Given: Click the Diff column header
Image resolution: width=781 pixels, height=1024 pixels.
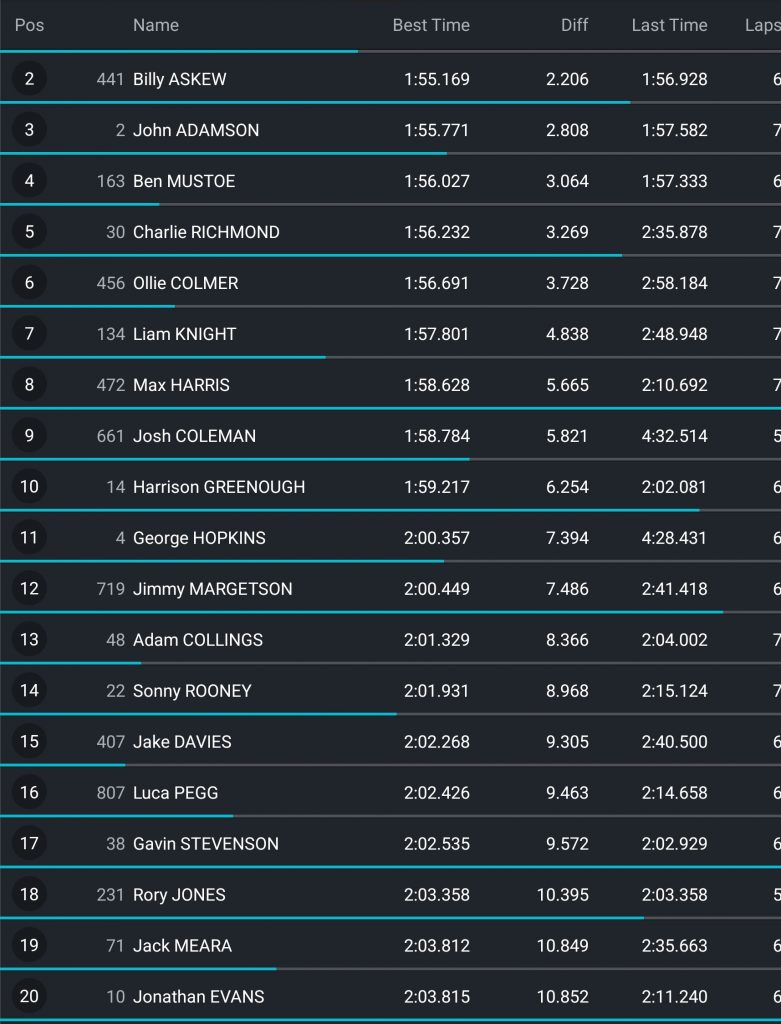Looking at the screenshot, I should pyautogui.click(x=574, y=25).
